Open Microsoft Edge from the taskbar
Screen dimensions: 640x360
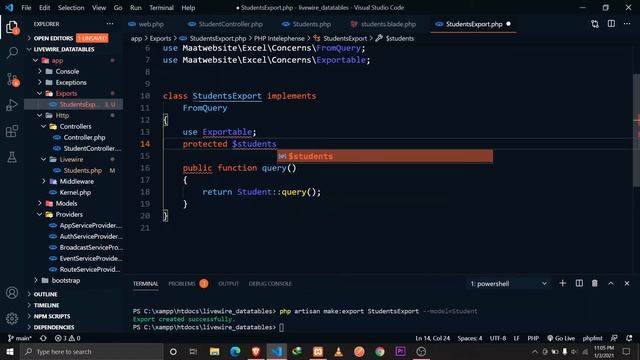point(235,351)
